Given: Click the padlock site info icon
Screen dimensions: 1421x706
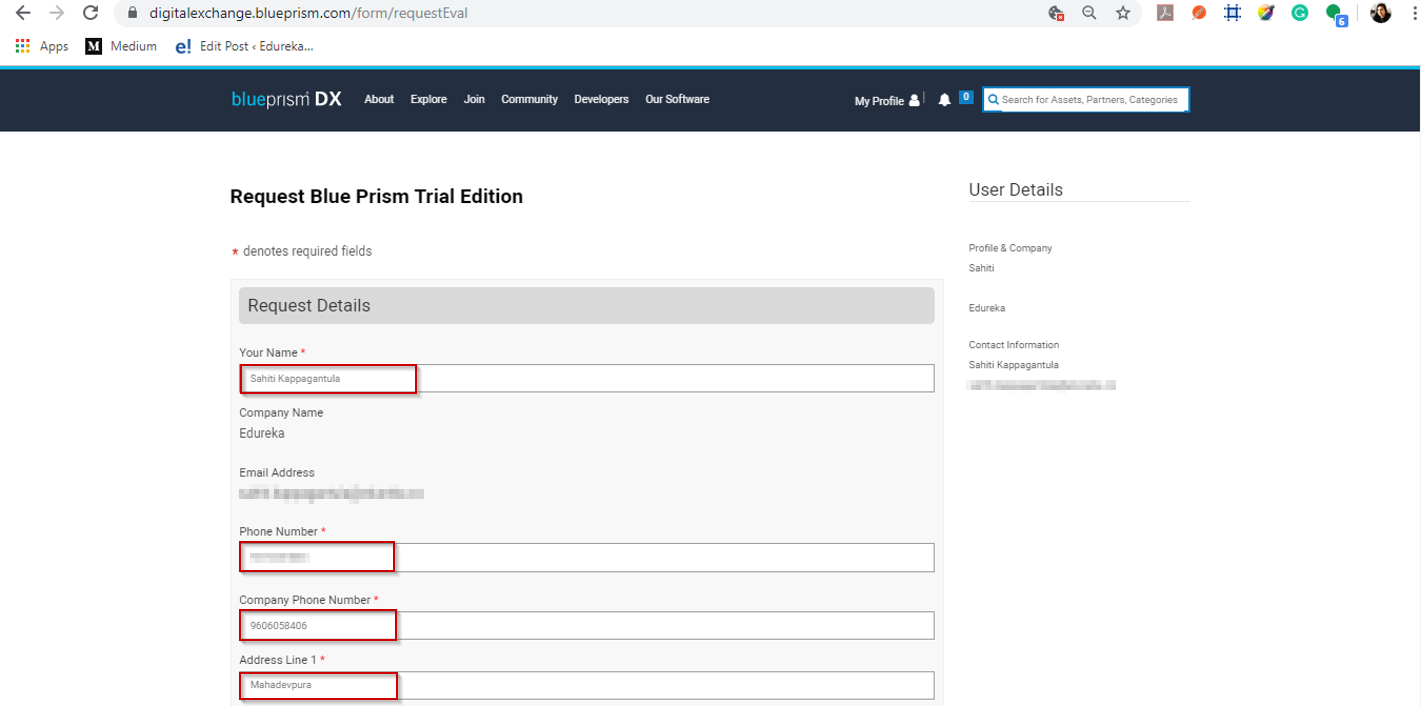Looking at the screenshot, I should [x=133, y=13].
